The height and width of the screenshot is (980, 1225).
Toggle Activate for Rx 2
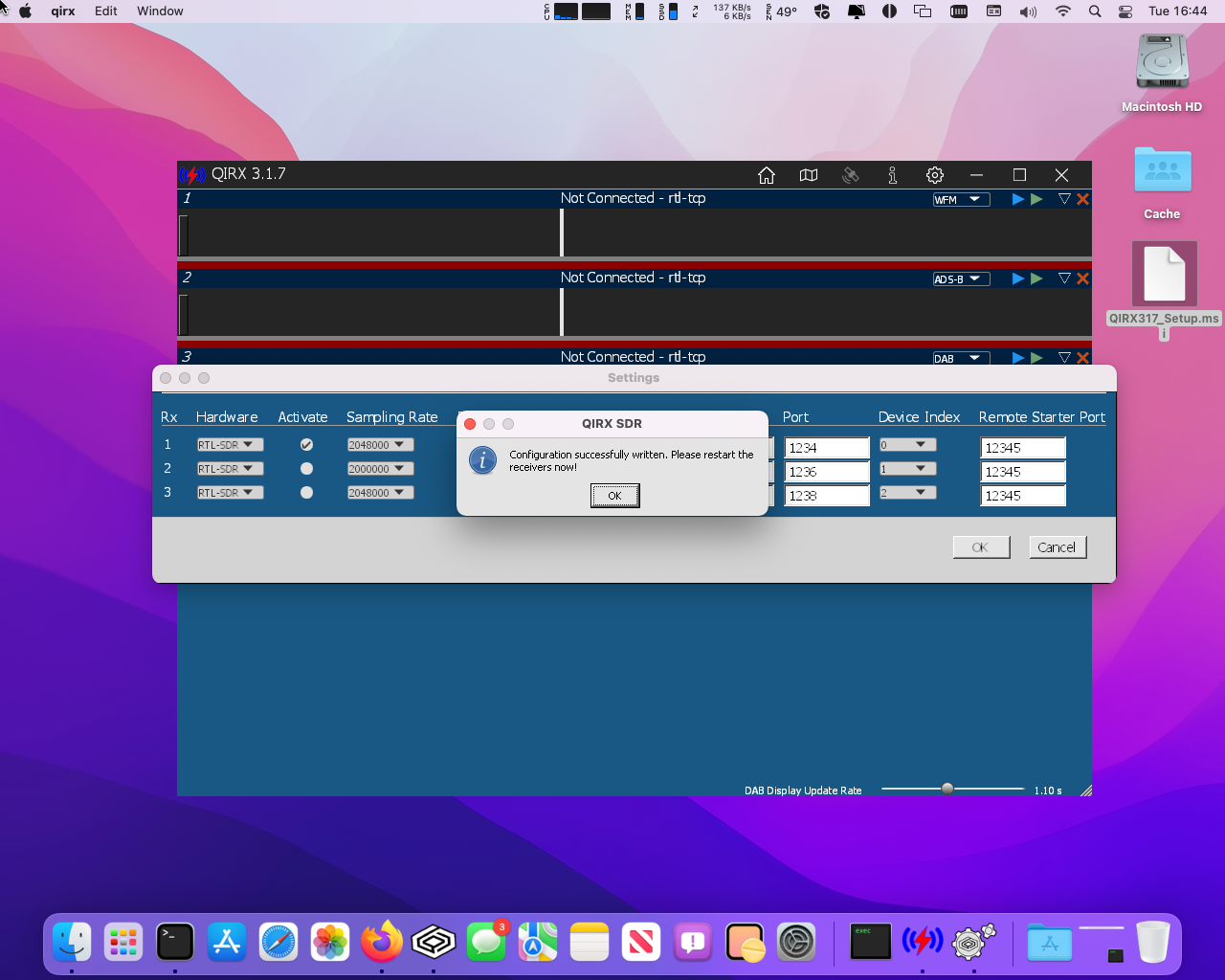coord(306,469)
